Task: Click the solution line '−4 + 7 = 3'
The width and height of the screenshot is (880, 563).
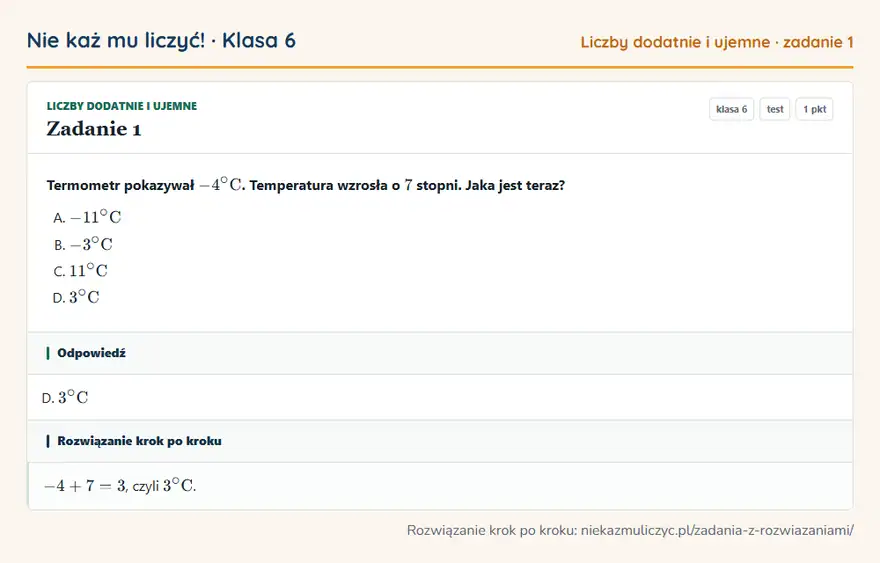Action: (x=85, y=486)
